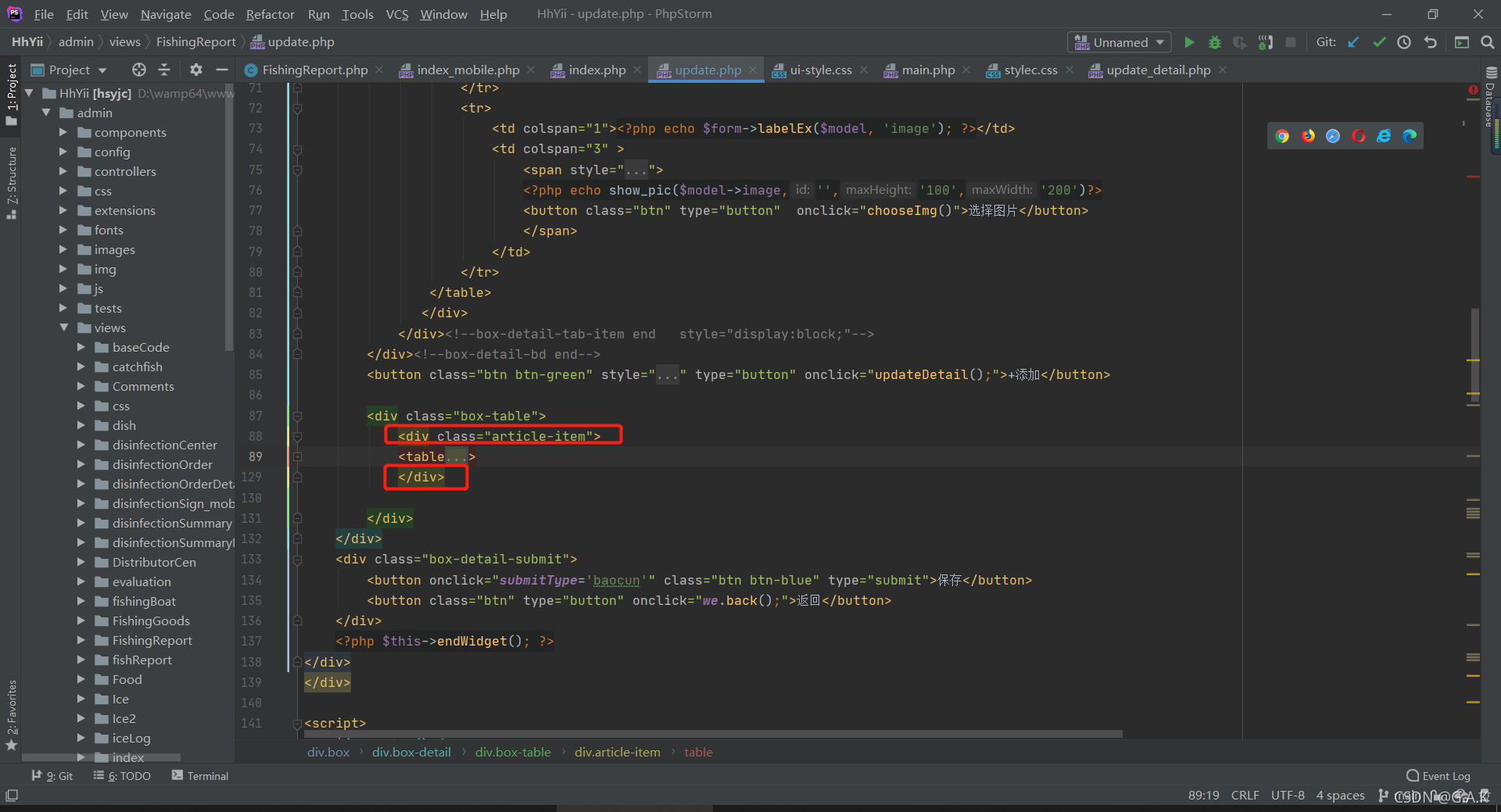This screenshot has width=1501, height=812.
Task: Toggle the Structure side panel
Action: point(11,182)
